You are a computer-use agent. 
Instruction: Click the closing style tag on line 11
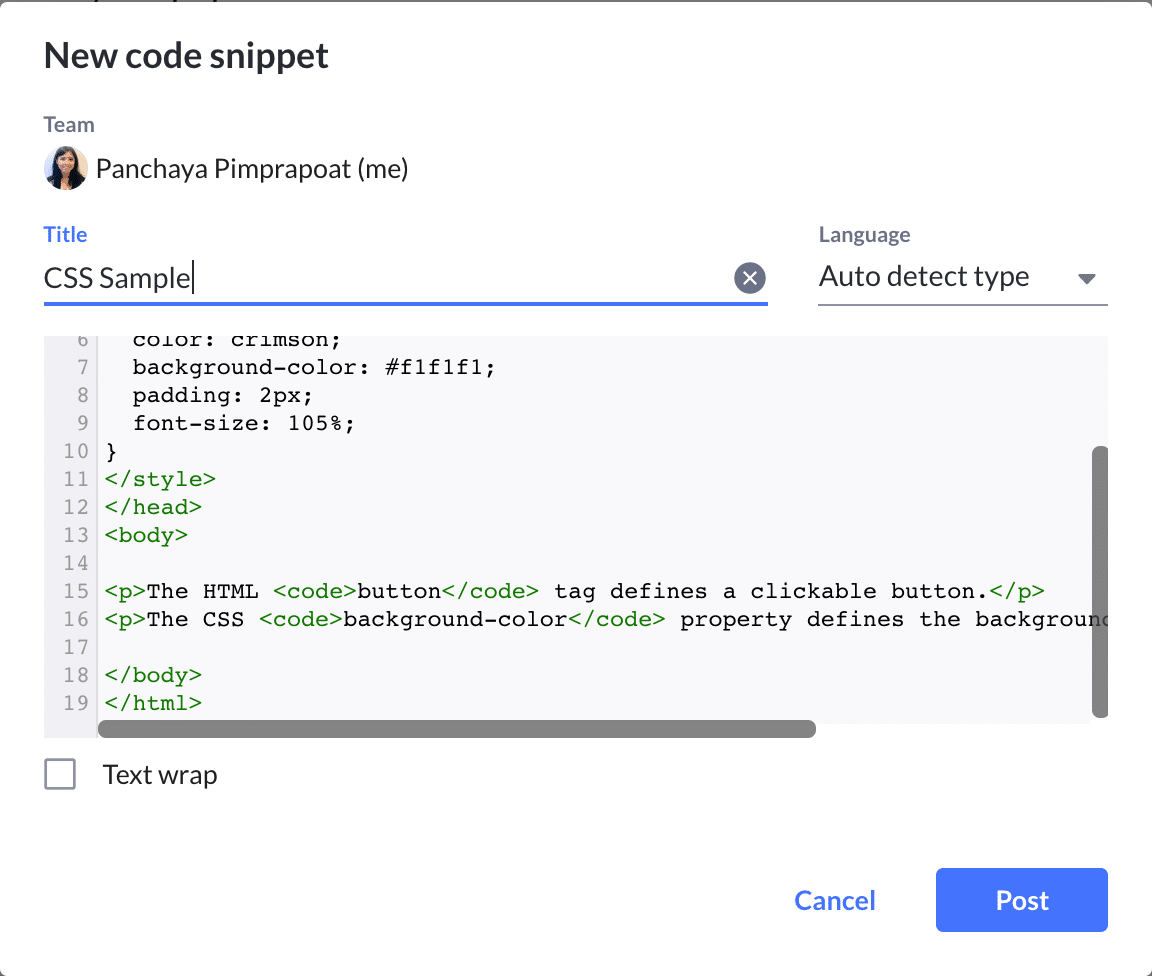(160, 479)
